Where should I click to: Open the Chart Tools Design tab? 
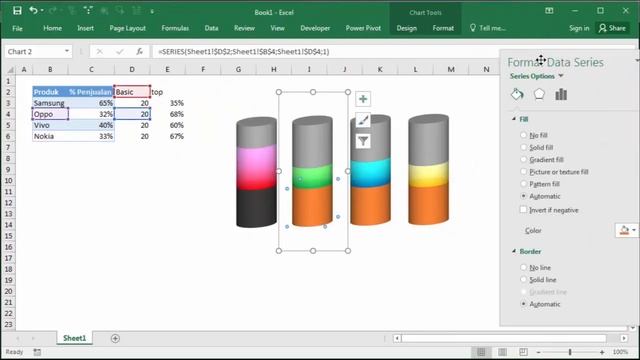407,28
